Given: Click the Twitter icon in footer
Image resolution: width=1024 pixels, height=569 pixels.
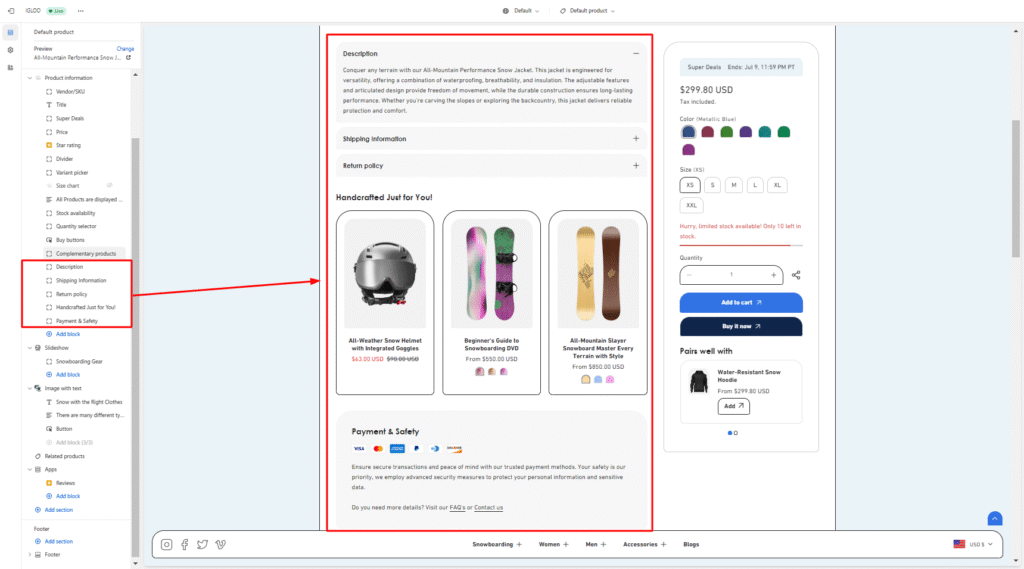Looking at the screenshot, I should [202, 544].
